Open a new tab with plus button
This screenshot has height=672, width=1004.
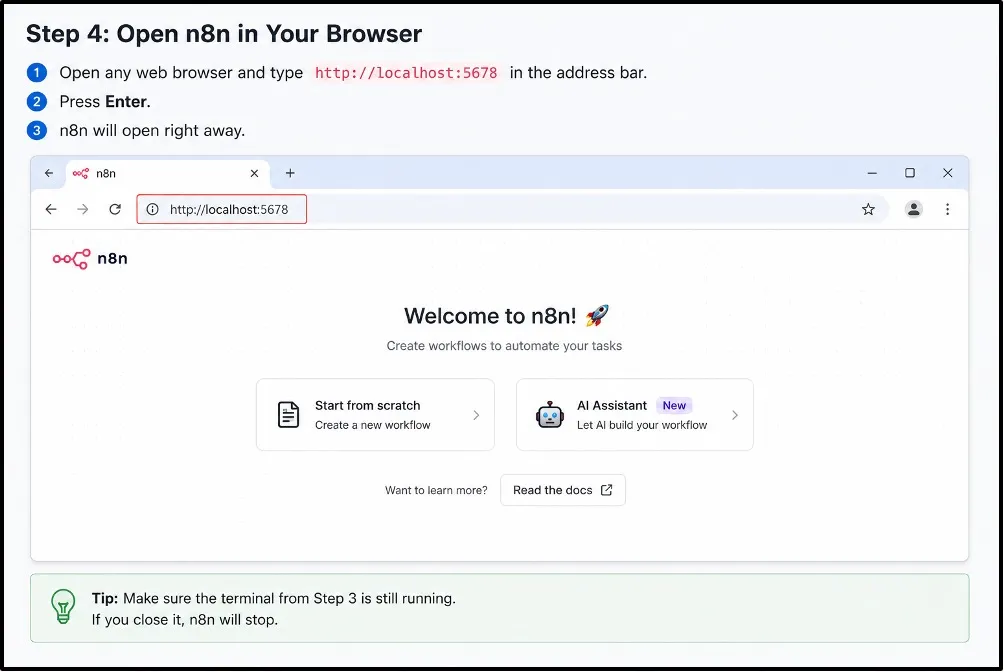[290, 173]
